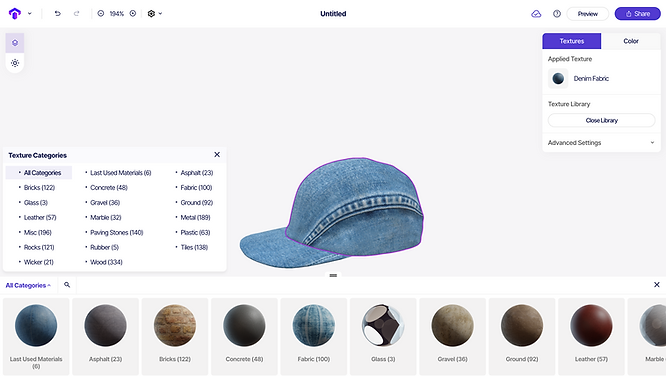The height and width of the screenshot is (376, 666).
Task: Choose Misc (196) category
Action: pyautogui.click(x=37, y=232)
